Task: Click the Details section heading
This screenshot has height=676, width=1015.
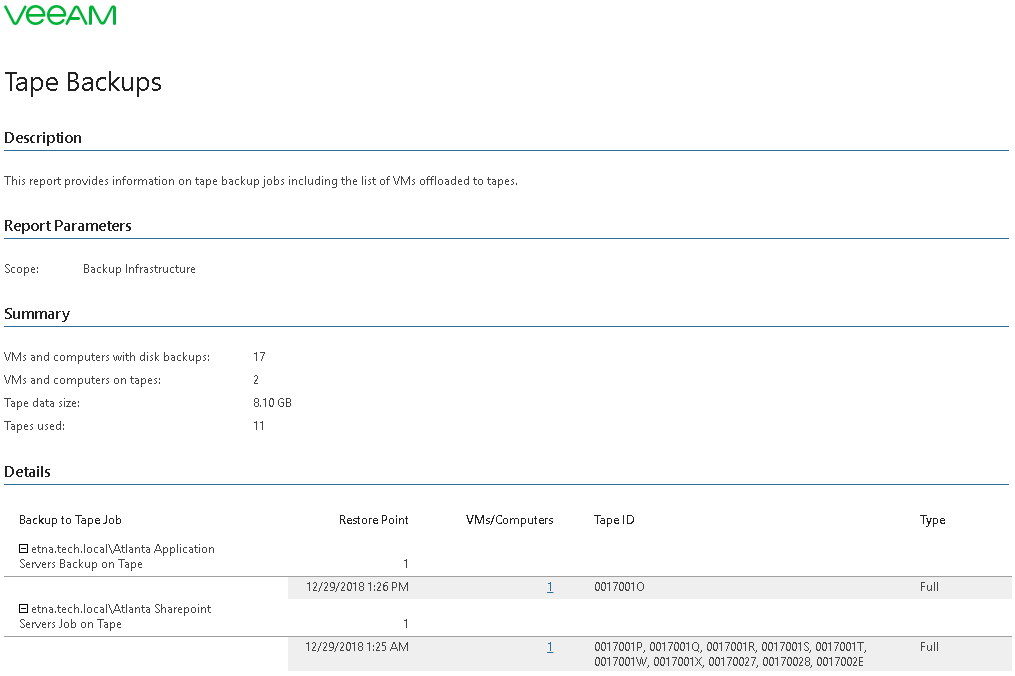Action: [27, 472]
